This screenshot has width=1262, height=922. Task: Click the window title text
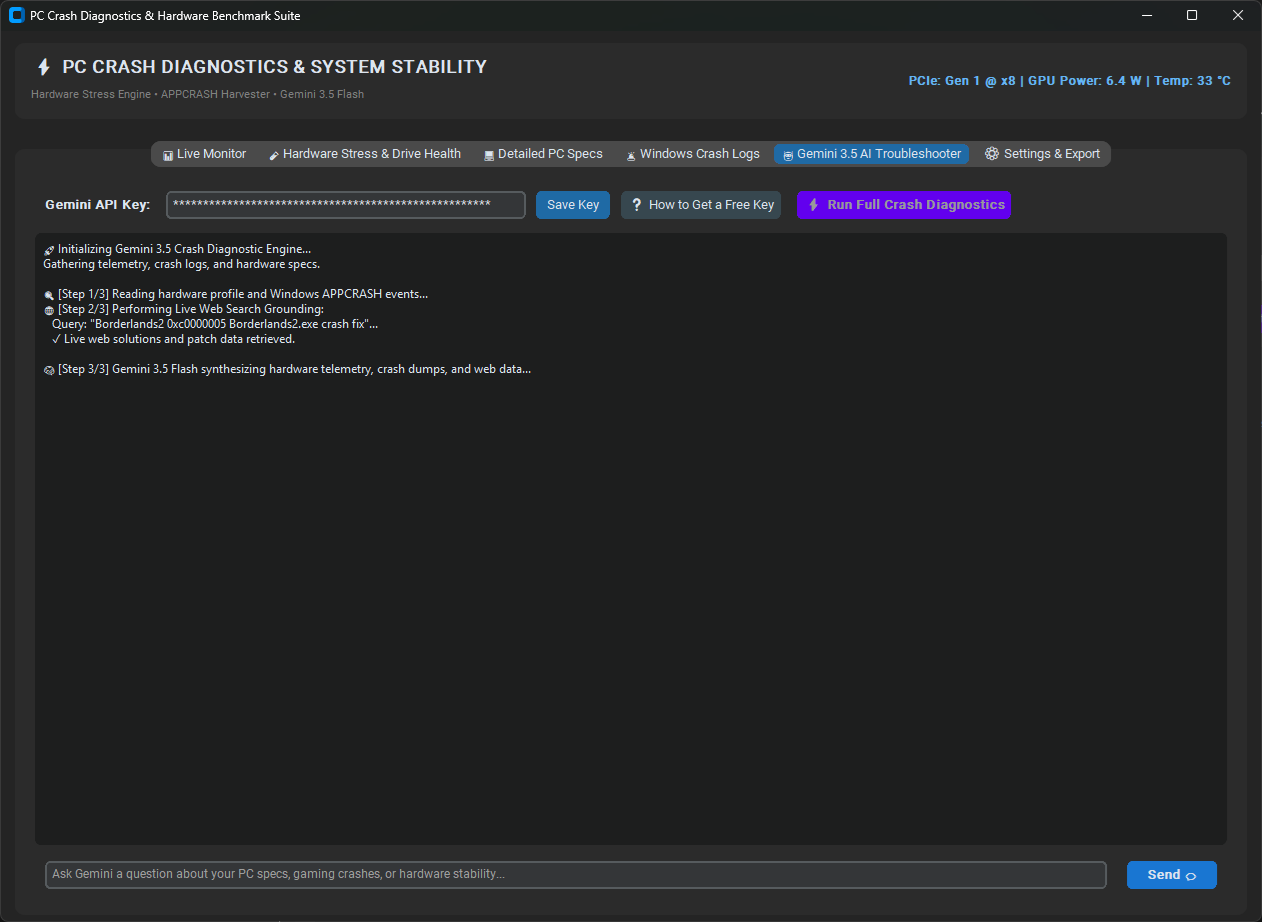[165, 16]
